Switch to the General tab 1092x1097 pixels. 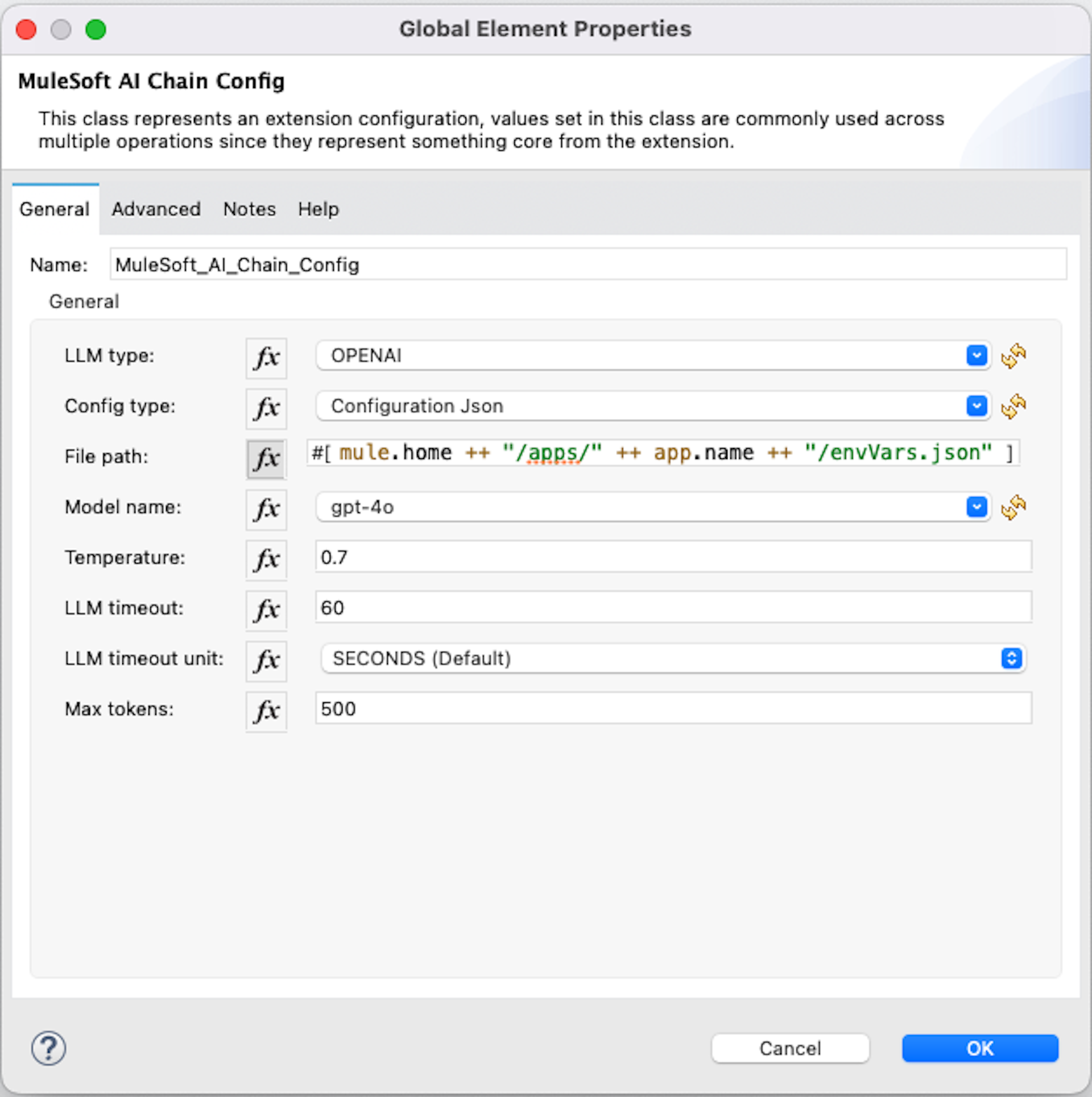55,209
